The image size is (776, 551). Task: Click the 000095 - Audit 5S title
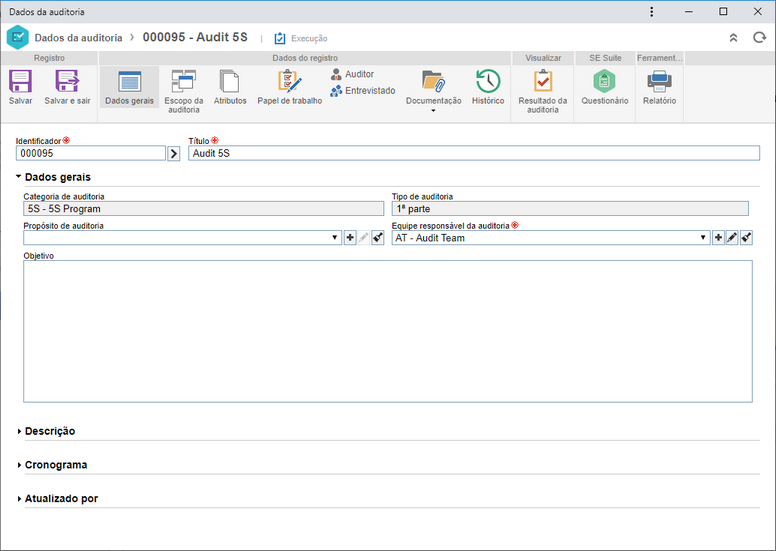point(195,38)
